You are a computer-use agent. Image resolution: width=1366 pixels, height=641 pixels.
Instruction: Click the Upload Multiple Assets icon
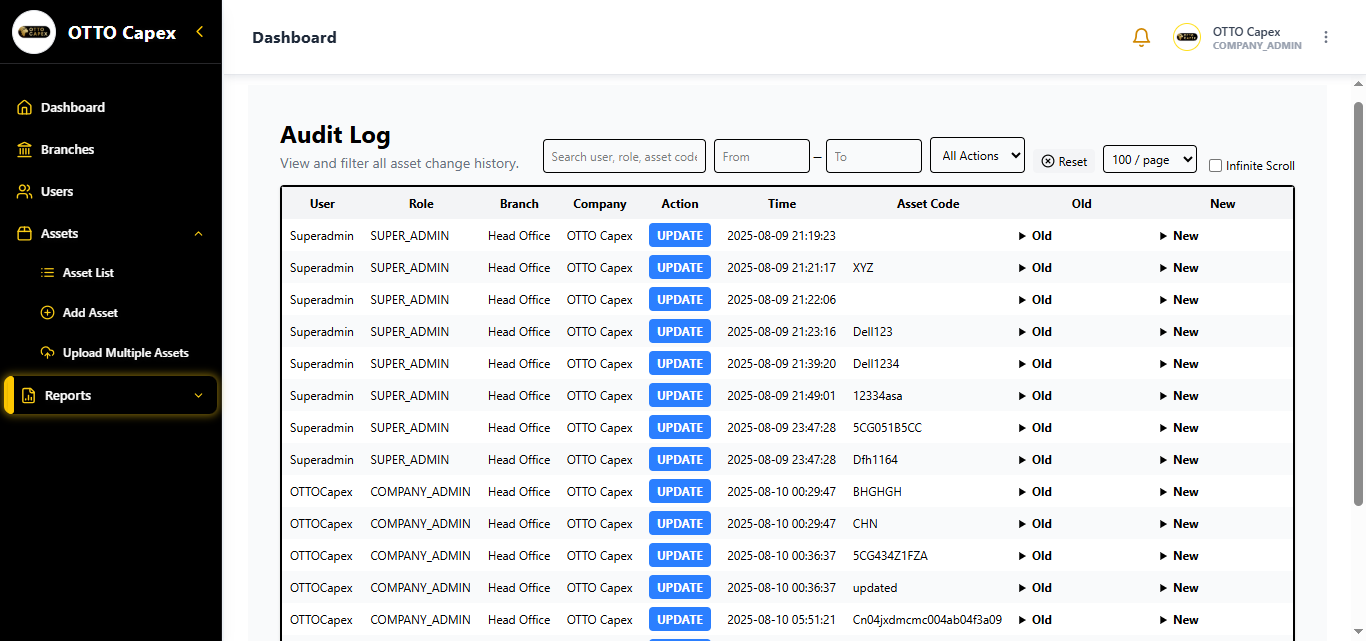[x=48, y=352]
